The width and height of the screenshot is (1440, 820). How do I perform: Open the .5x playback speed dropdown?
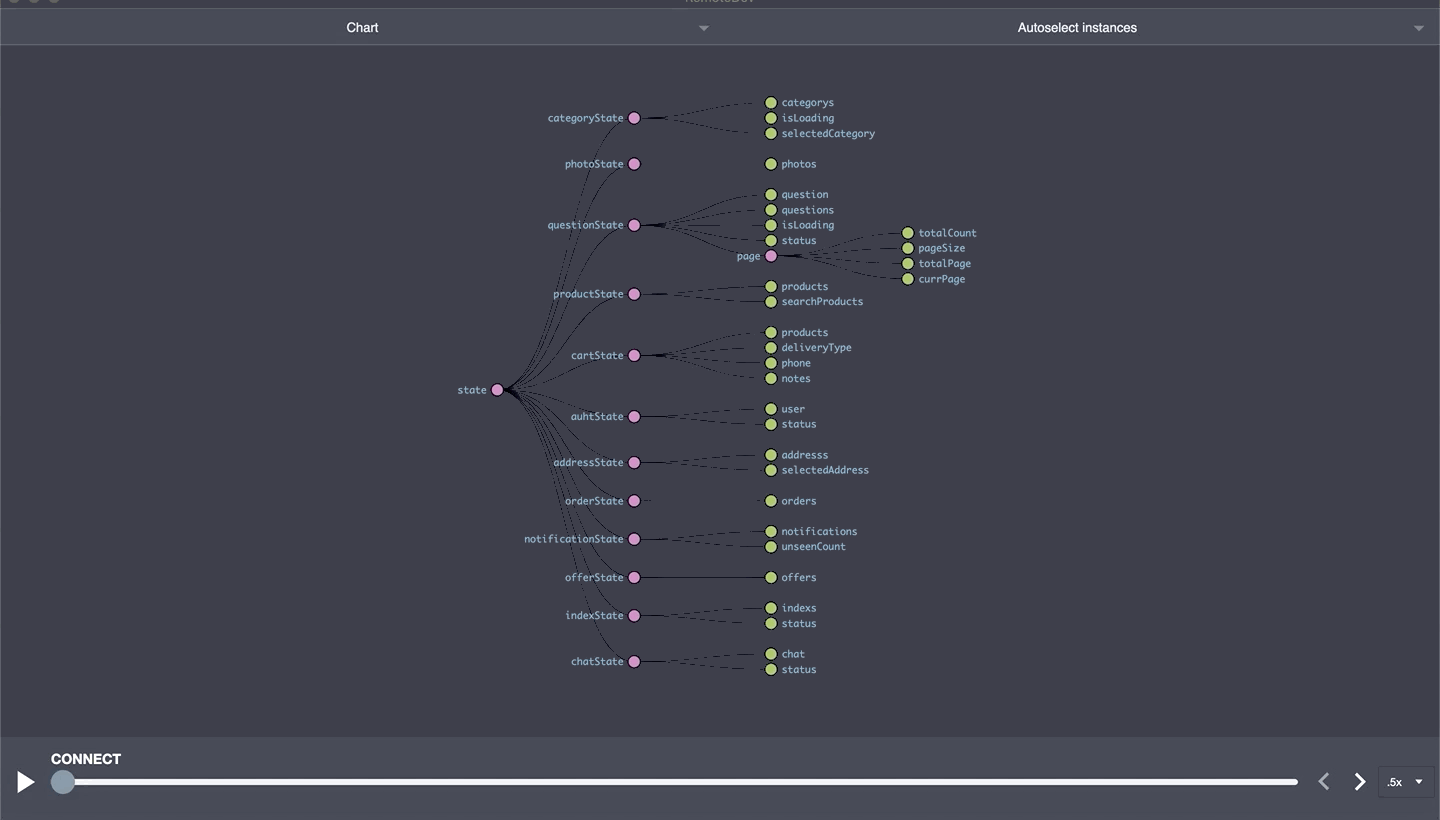point(1405,782)
